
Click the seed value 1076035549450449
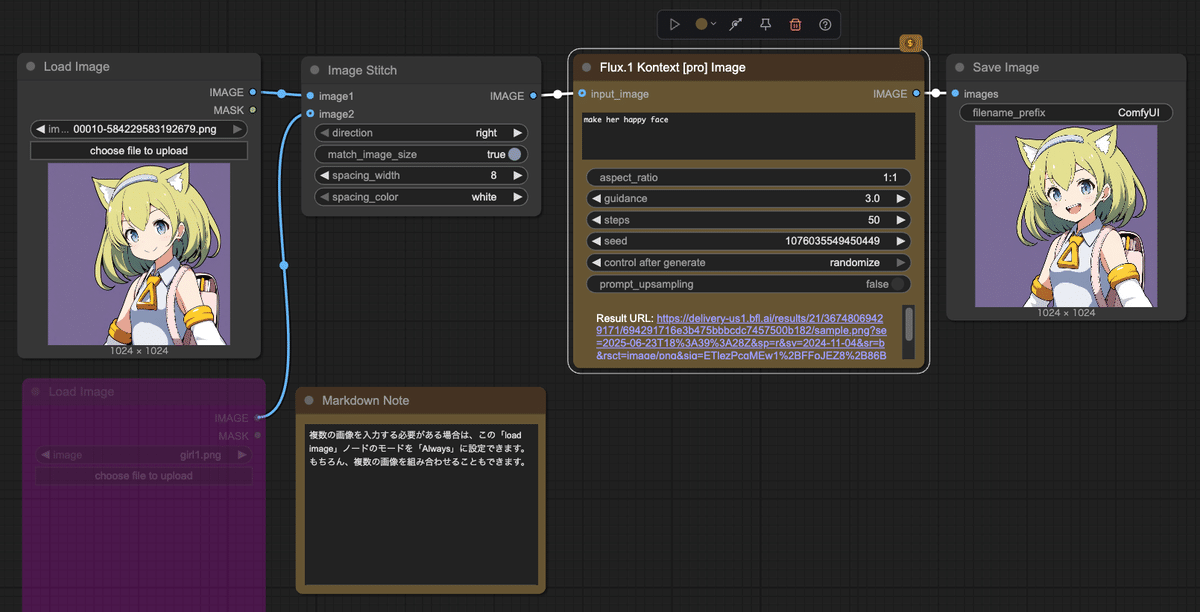pyautogui.click(x=832, y=241)
